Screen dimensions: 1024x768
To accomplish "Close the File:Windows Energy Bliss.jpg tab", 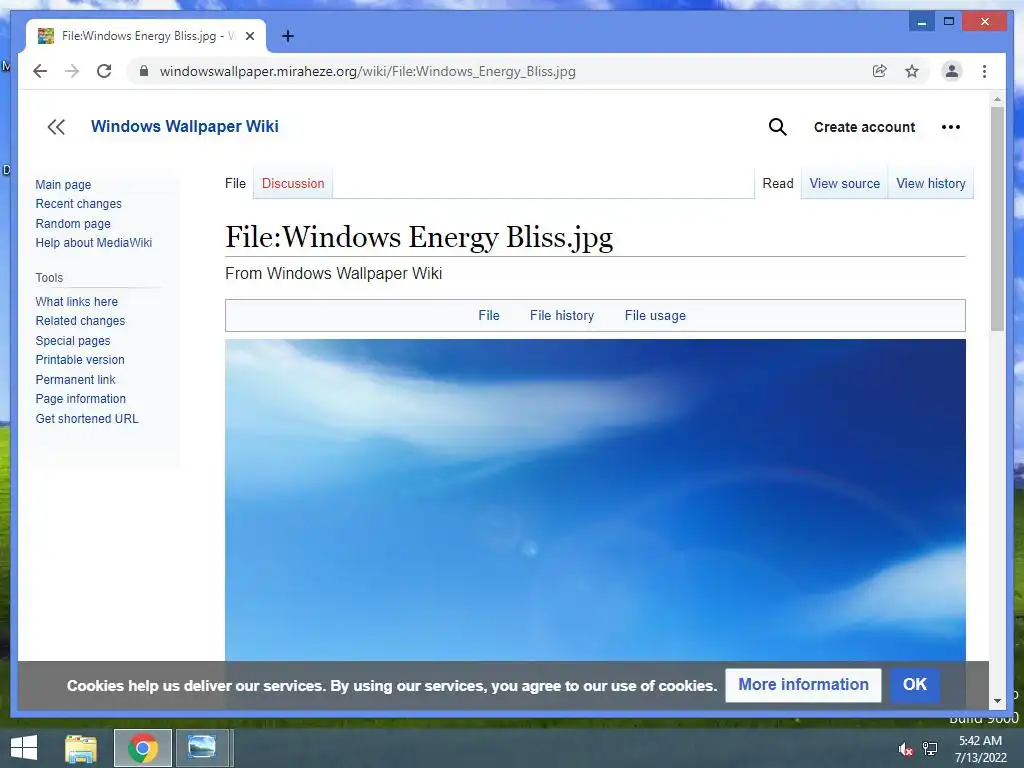I will (x=249, y=36).
